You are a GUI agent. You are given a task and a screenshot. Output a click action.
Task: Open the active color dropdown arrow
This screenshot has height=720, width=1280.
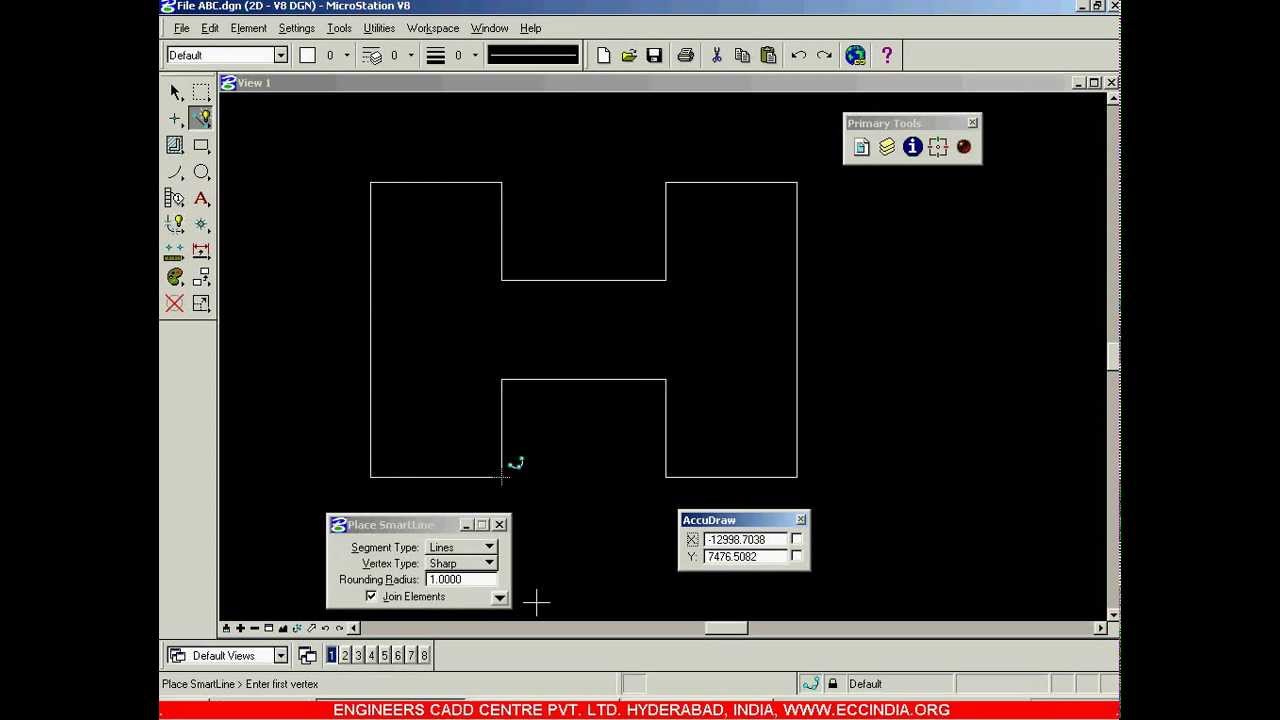347,56
